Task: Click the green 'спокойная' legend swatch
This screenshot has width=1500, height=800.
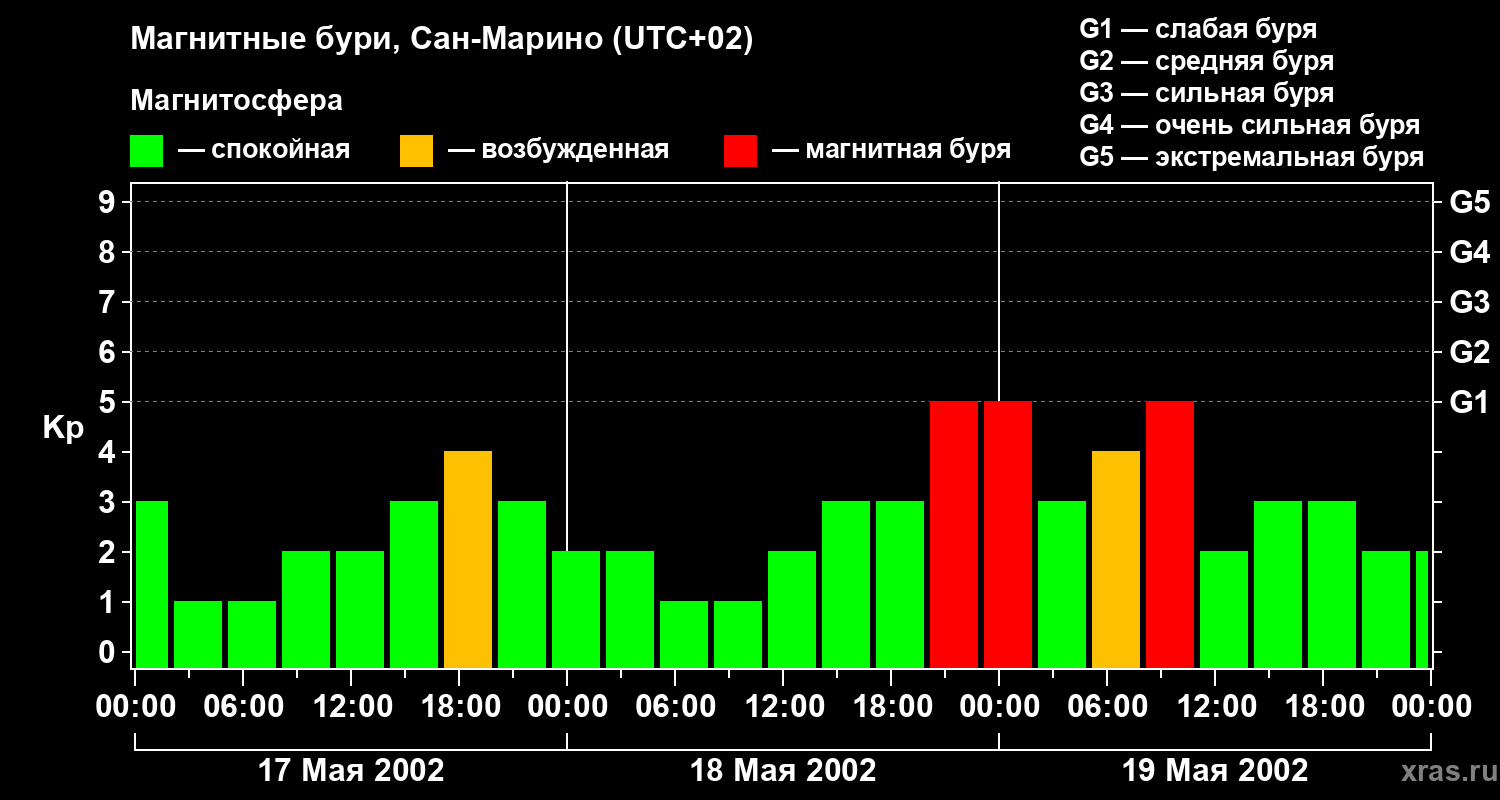Action: coord(146,151)
